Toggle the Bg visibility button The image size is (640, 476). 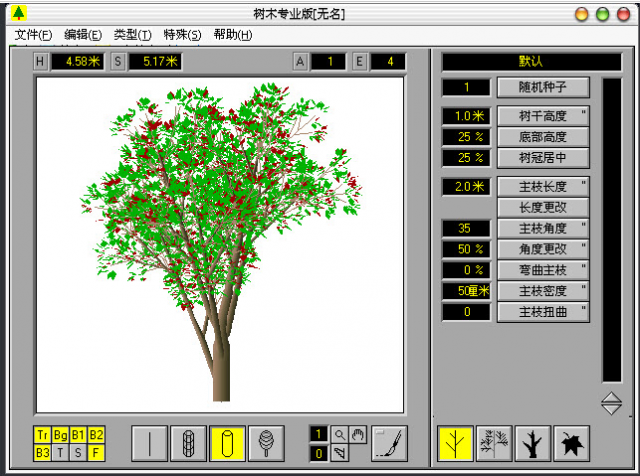(x=60, y=435)
